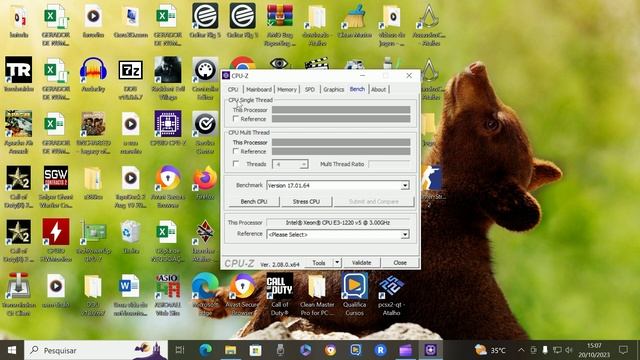Open Clean Master Pro for PC folder

[x=317, y=295]
